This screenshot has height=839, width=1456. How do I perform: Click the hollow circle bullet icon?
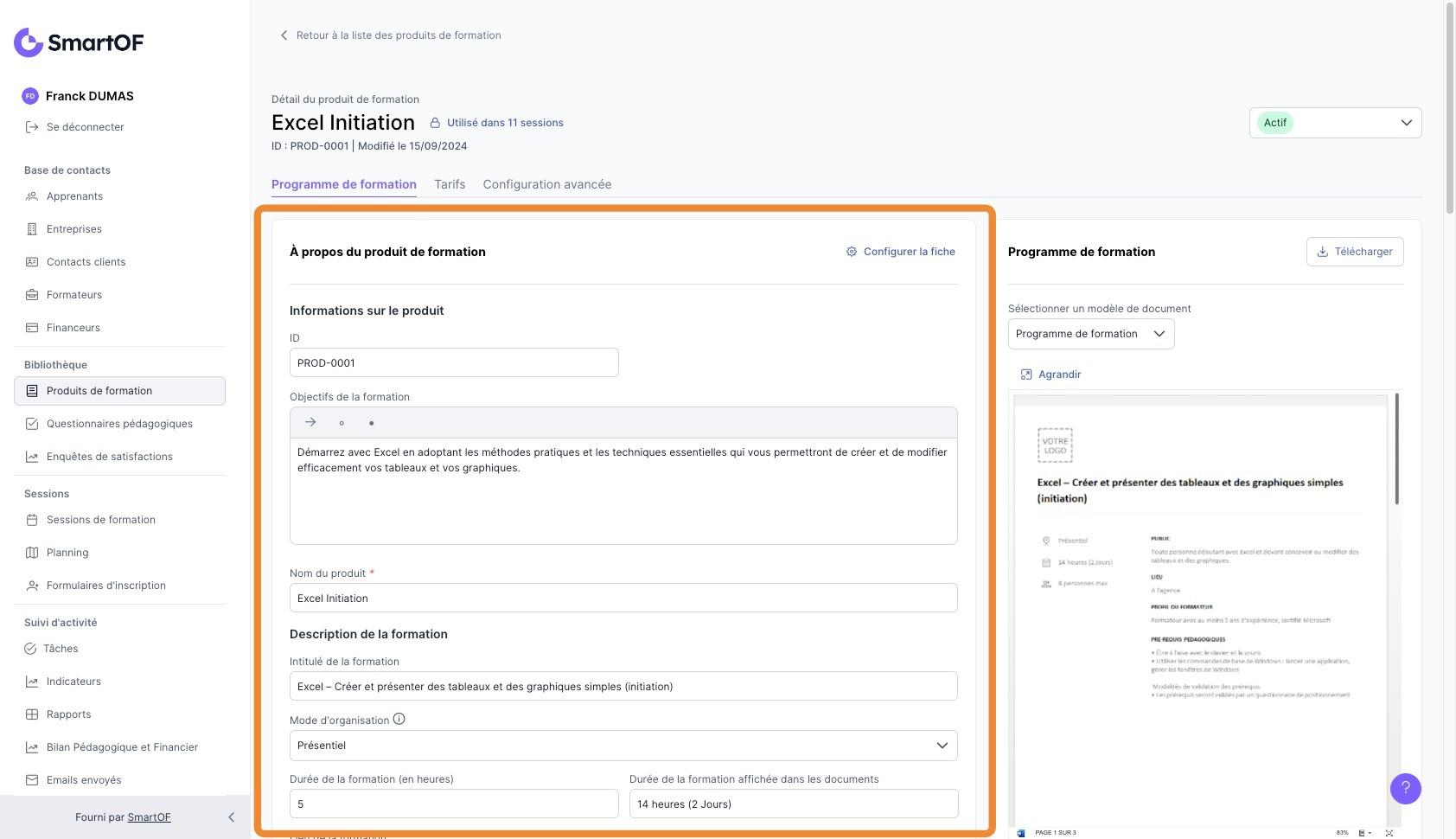click(x=342, y=423)
